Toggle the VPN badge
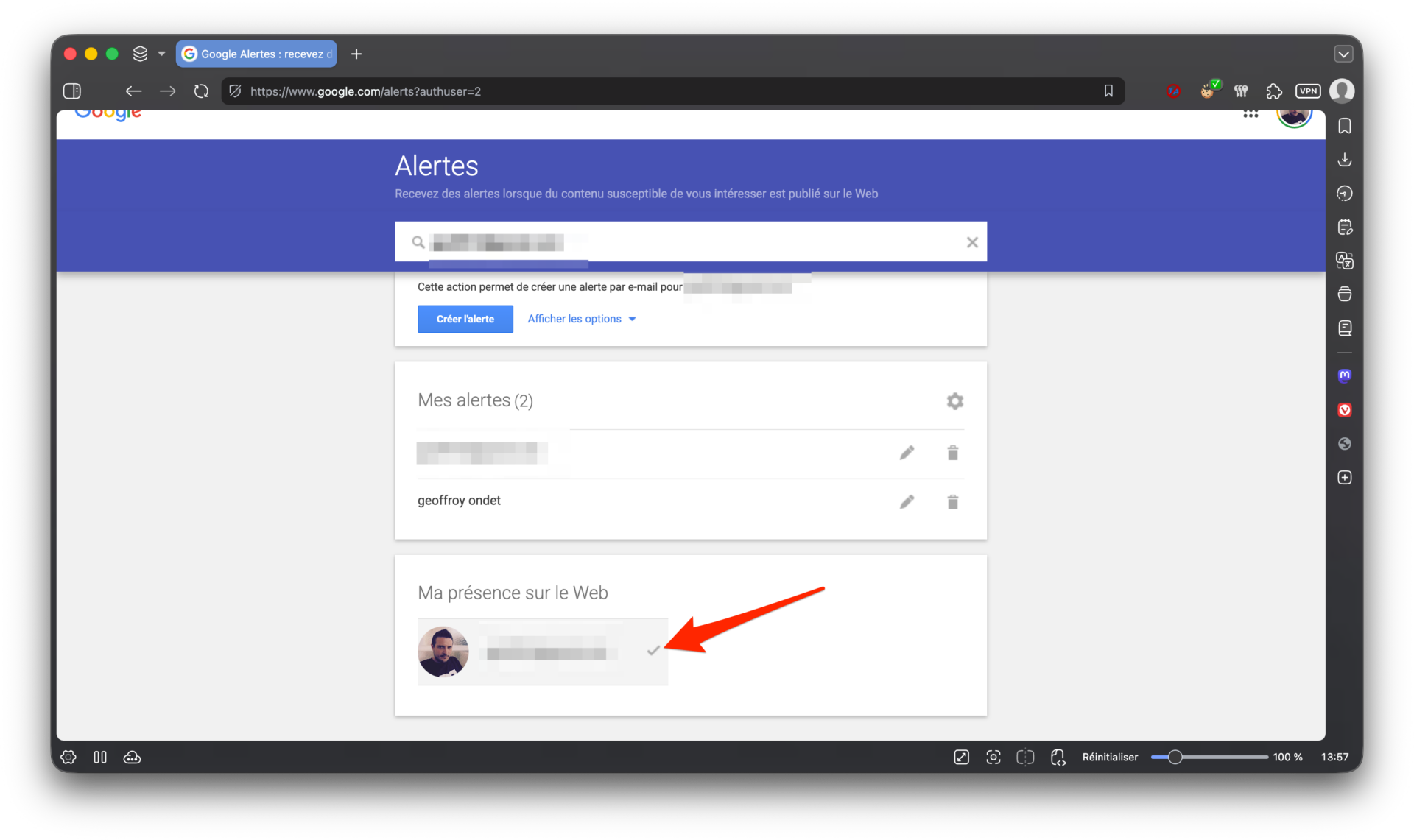 click(x=1308, y=91)
